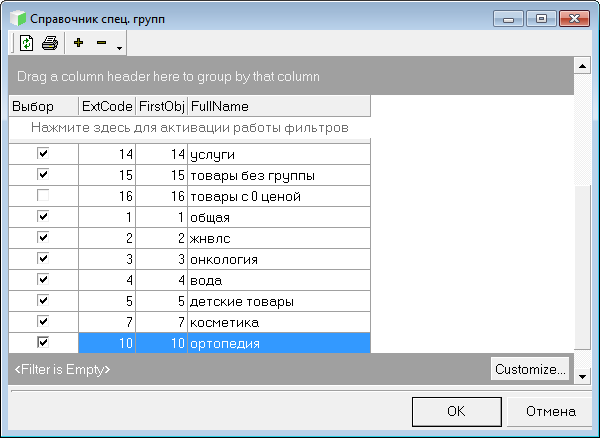Screen dimensions: 600x438
Task: Sort by the FullName column header
Action: coord(278,106)
